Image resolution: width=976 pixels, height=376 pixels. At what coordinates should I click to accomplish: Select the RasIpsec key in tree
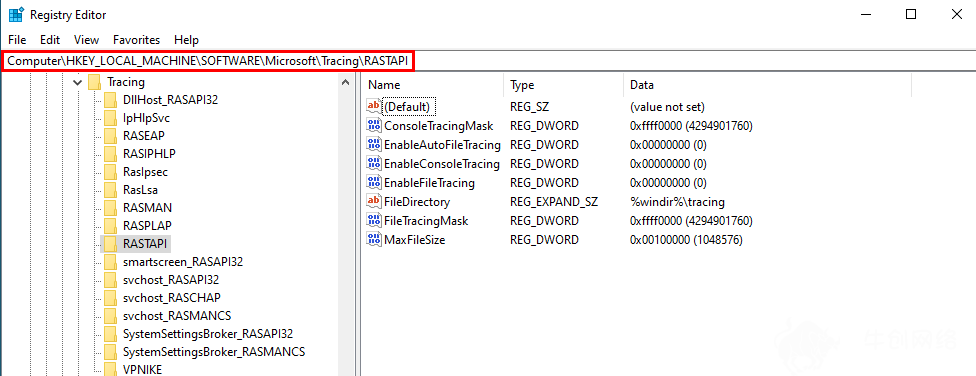pyautogui.click(x=146, y=171)
